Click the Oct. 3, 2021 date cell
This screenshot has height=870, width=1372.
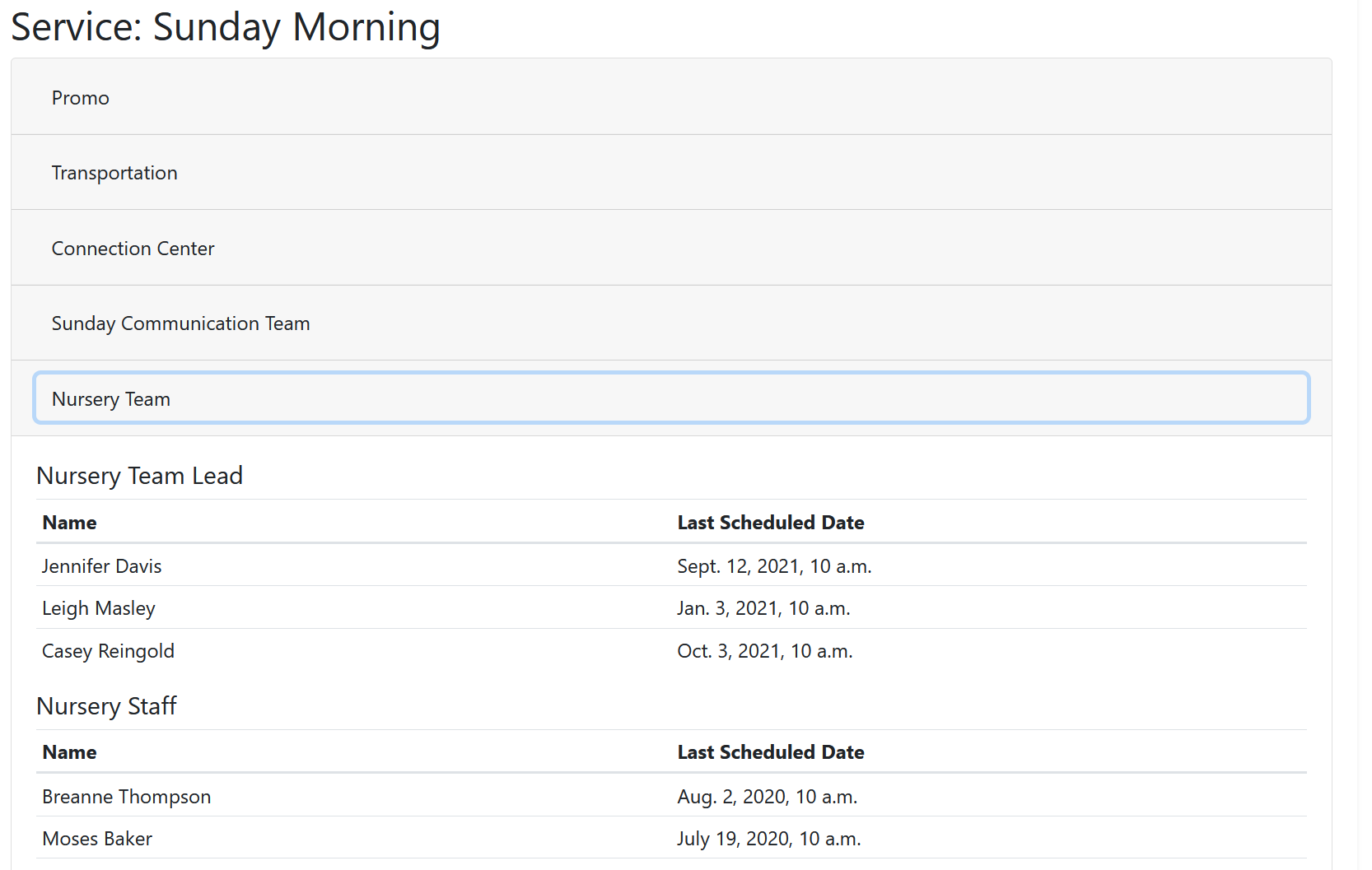764,651
